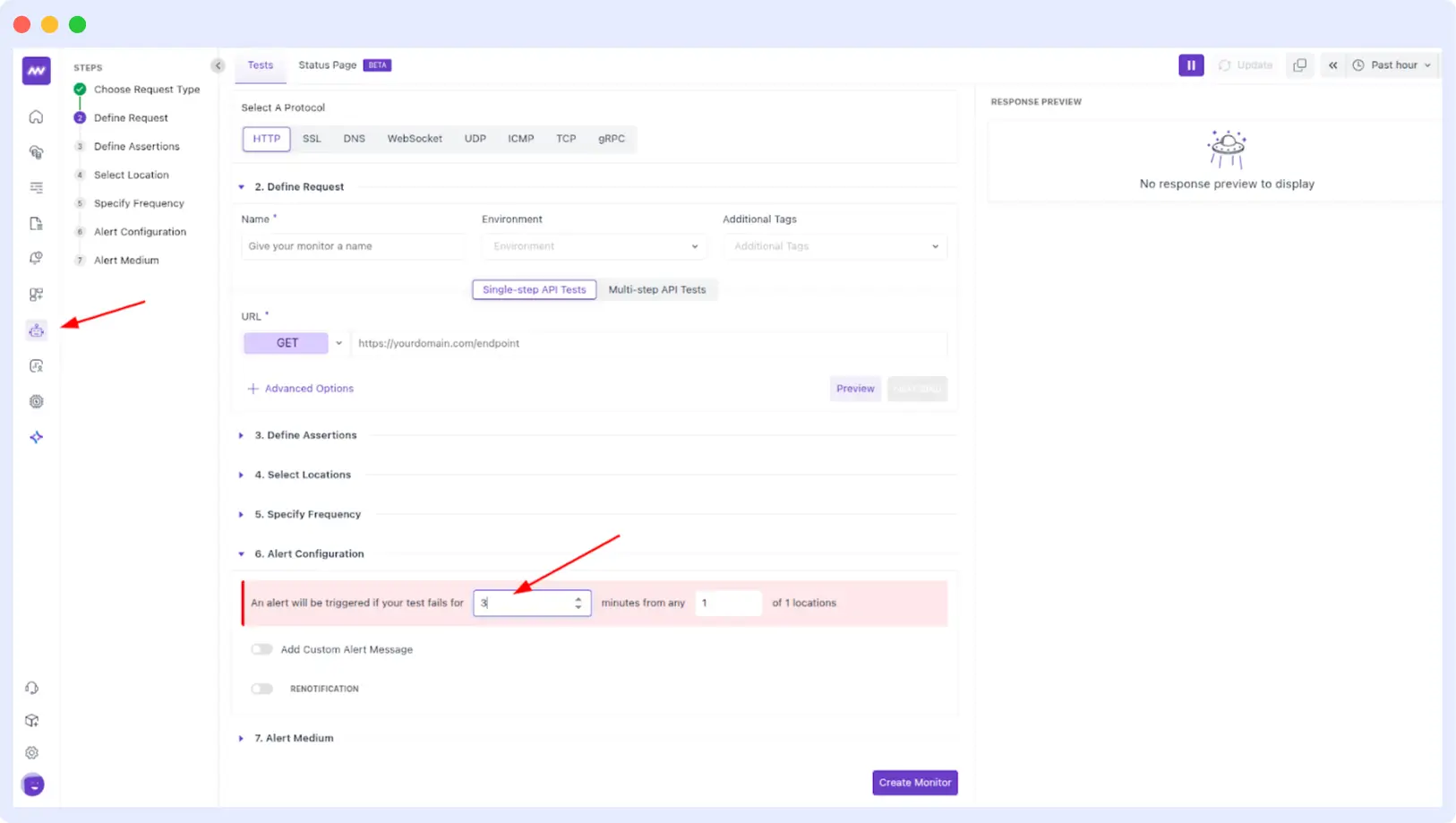Click the copy/duplicate icon near Update

(1299, 65)
